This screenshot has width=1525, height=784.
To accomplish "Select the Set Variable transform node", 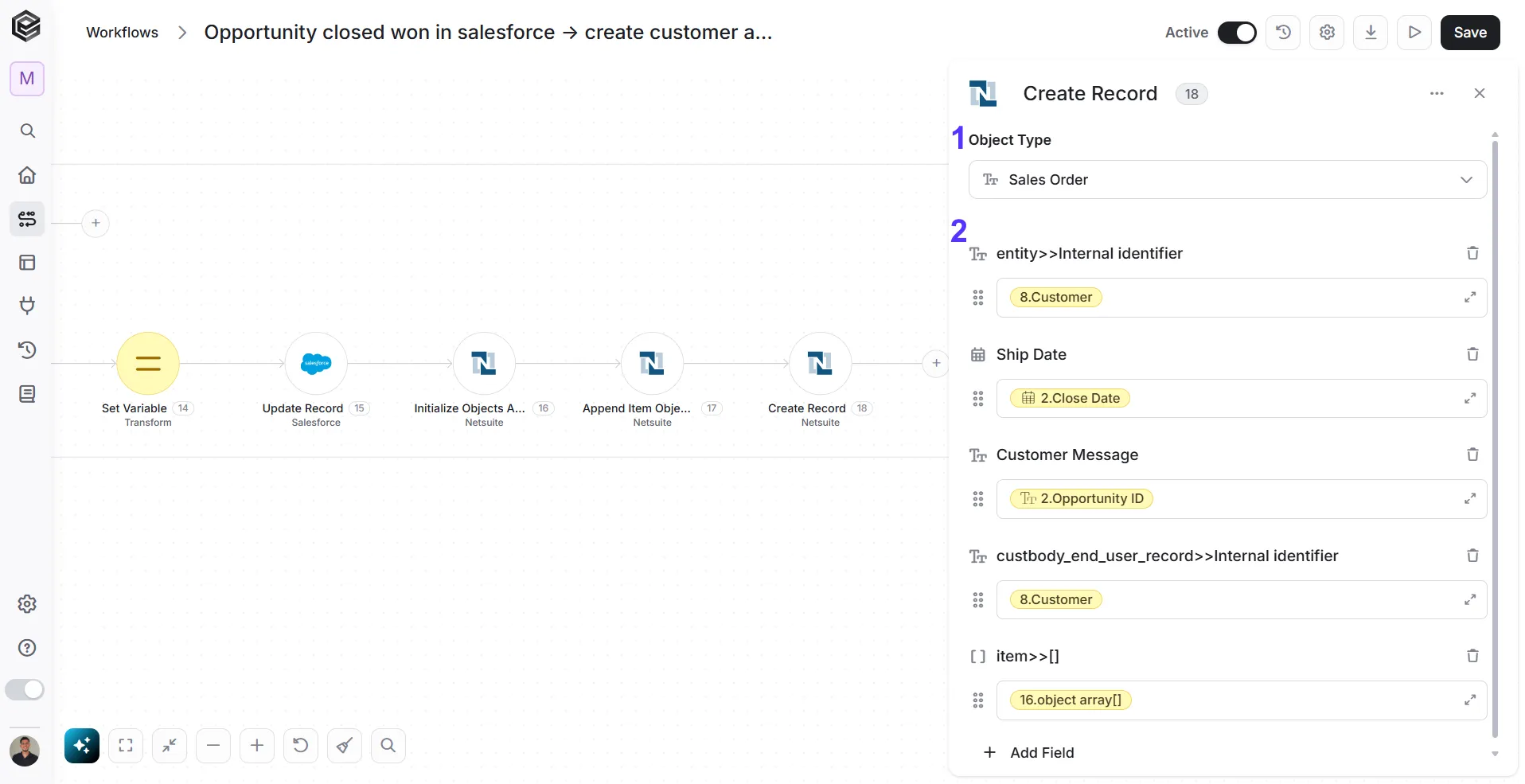I will click(x=148, y=364).
